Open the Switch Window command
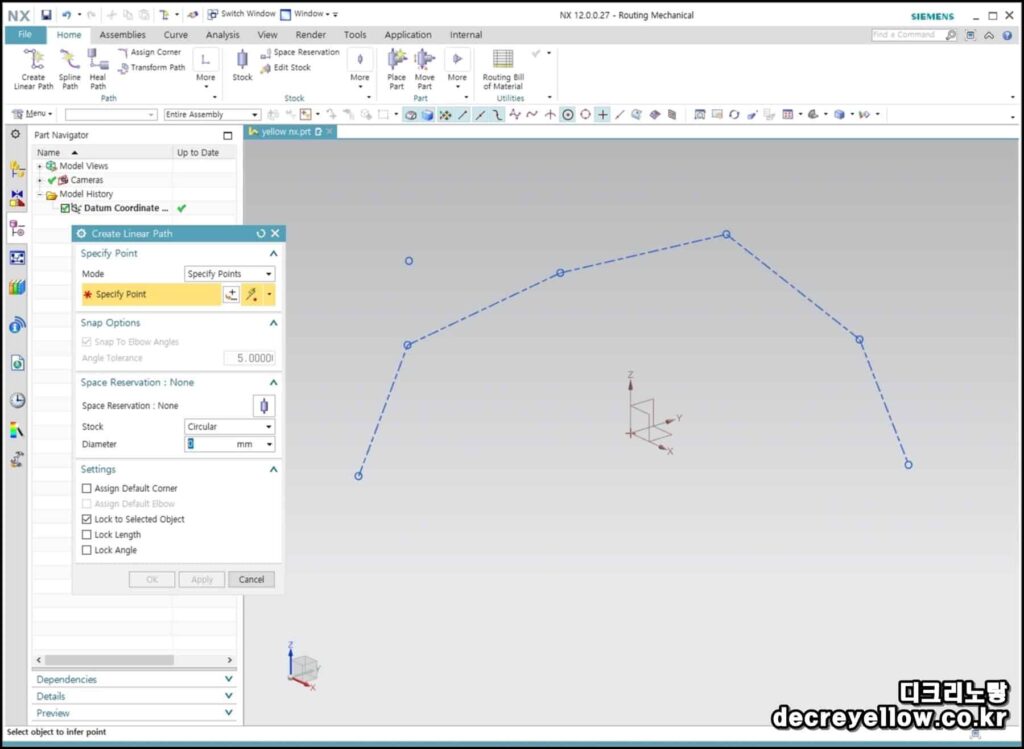Image resolution: width=1024 pixels, height=749 pixels. coord(242,14)
